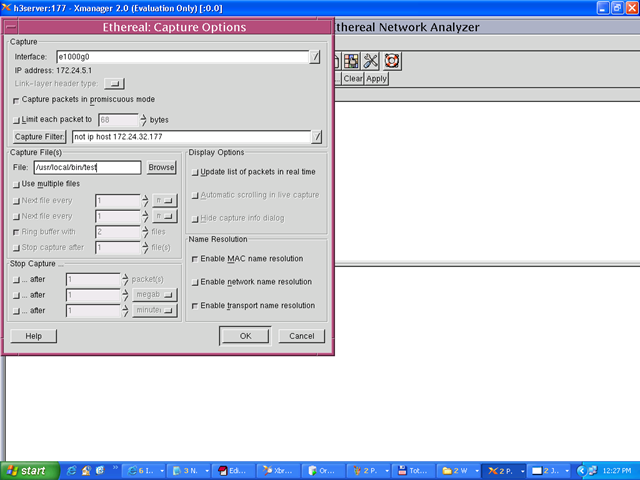Open the capture filter history dropdown

click(x=317, y=137)
